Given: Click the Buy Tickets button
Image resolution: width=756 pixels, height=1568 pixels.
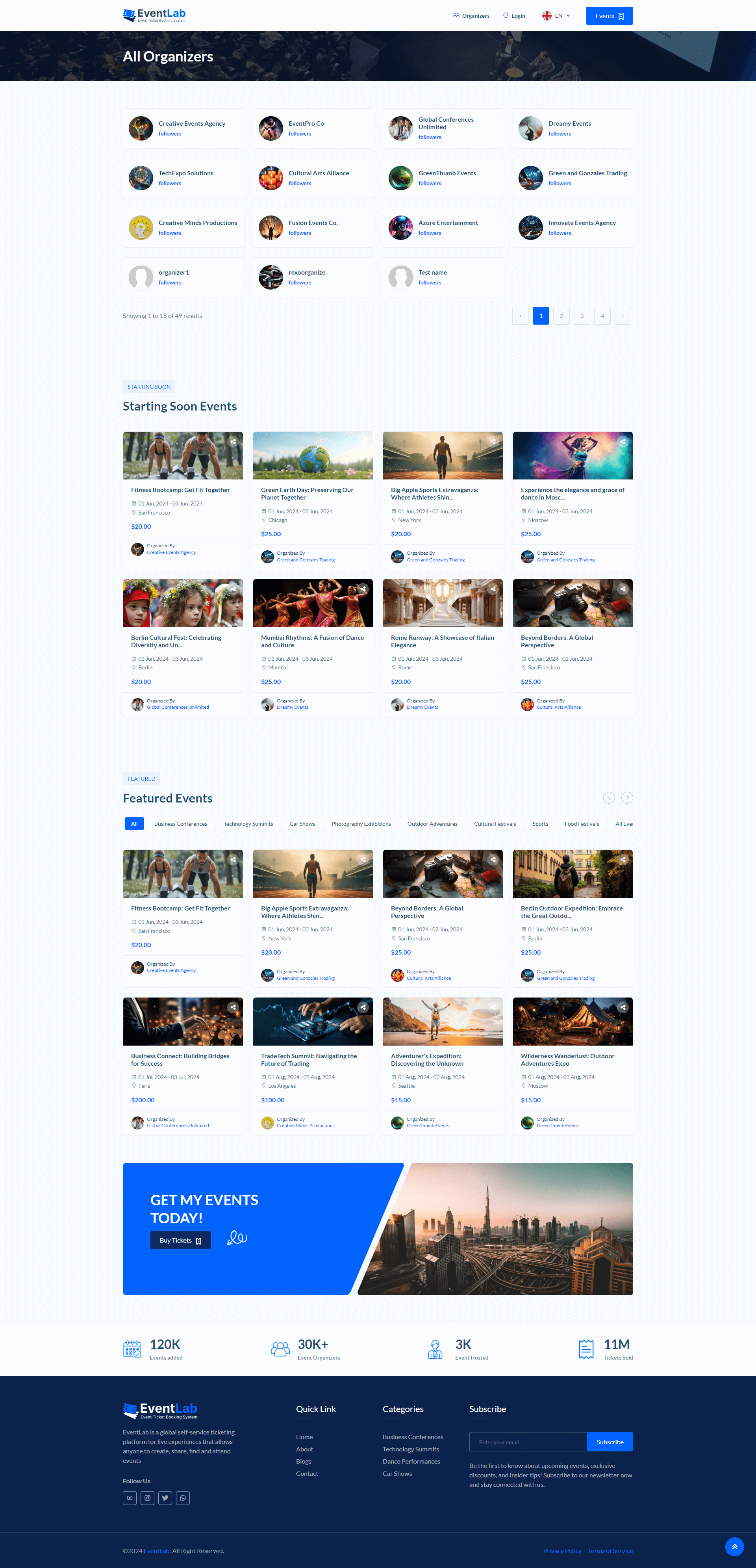Looking at the screenshot, I should pyautogui.click(x=180, y=1241).
